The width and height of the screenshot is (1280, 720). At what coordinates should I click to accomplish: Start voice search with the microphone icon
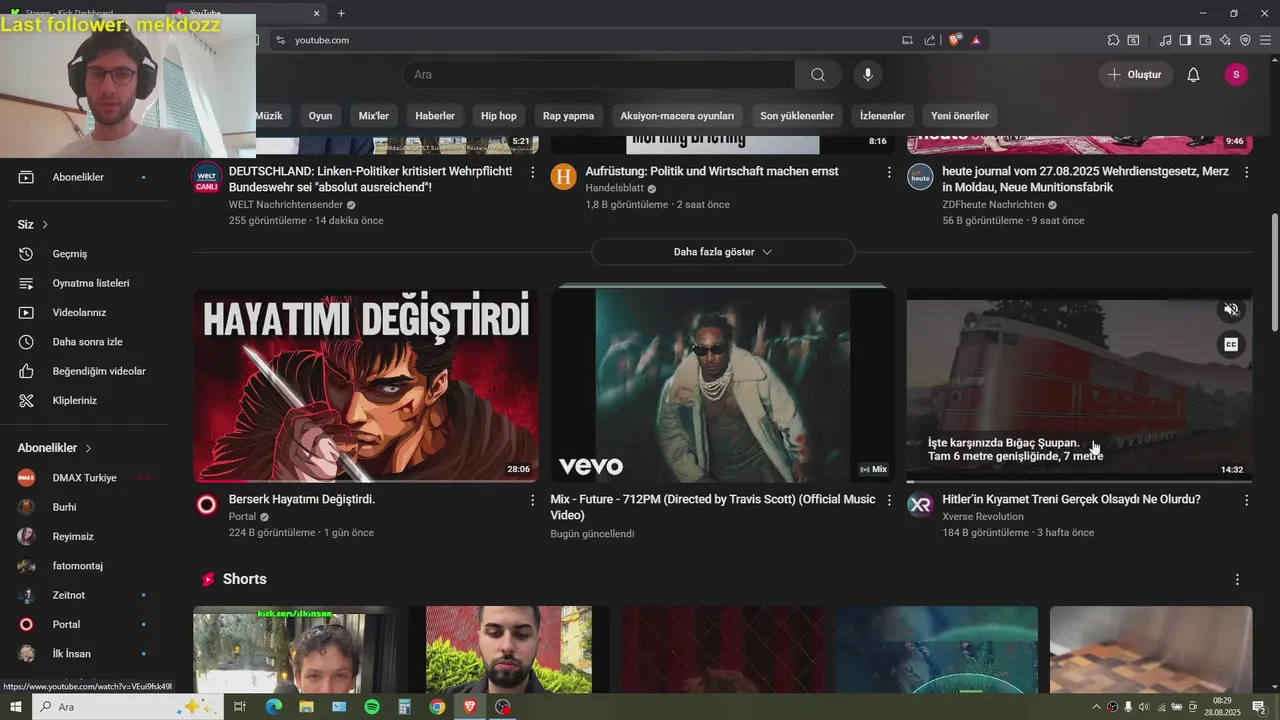868,75
